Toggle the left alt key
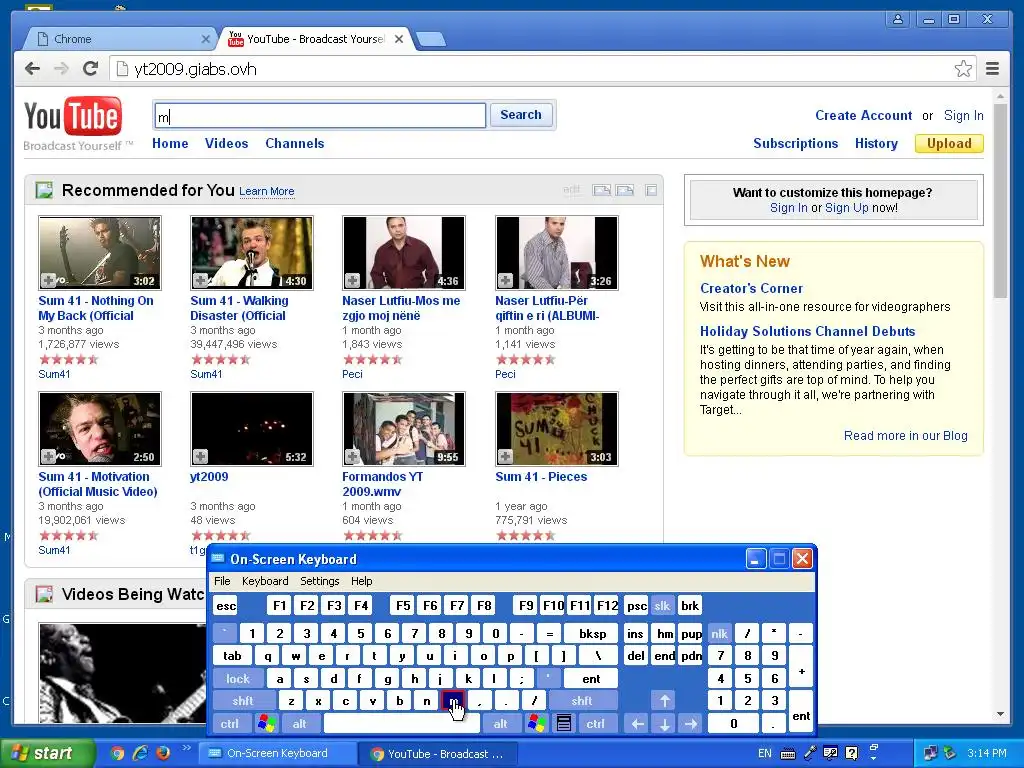The width and height of the screenshot is (1024, 768). click(300, 724)
